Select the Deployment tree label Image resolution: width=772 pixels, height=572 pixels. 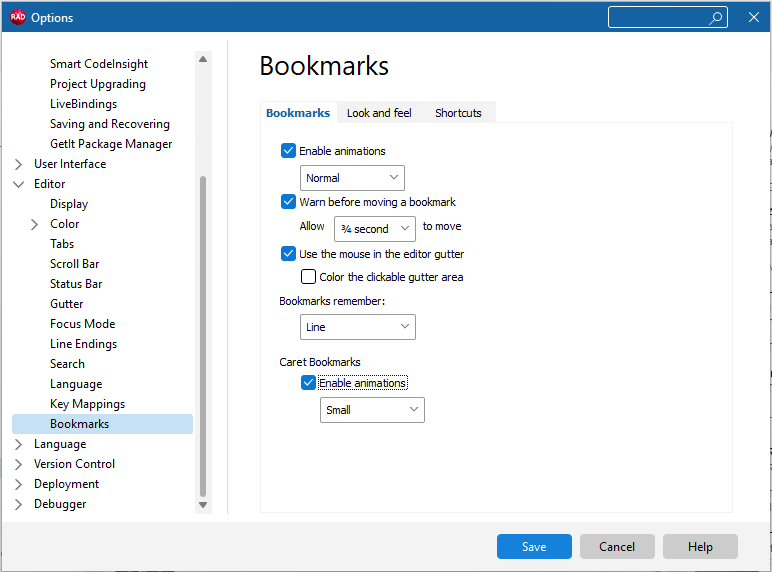point(66,484)
